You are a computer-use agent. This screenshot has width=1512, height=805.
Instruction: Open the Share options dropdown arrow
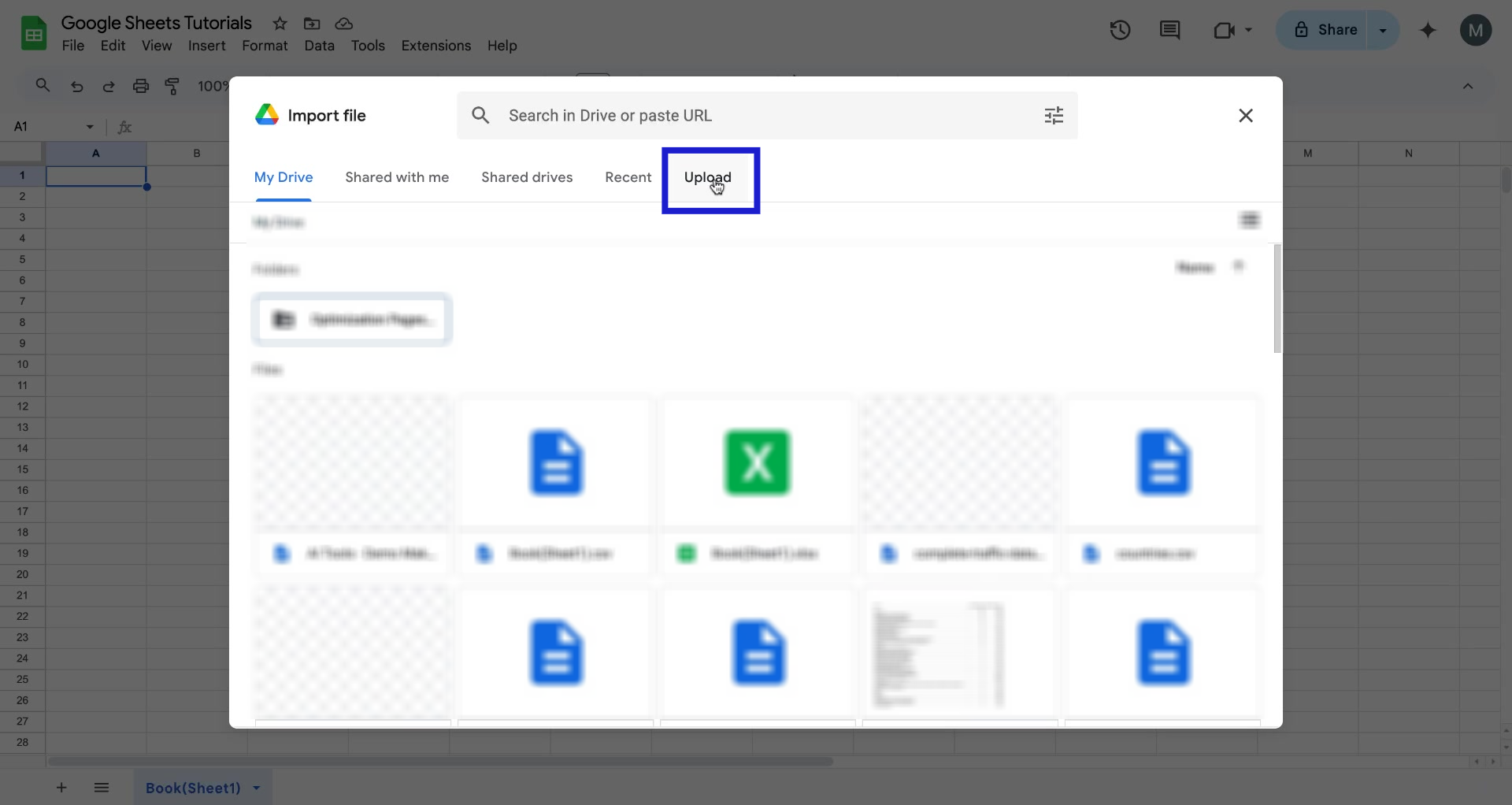[x=1384, y=30]
